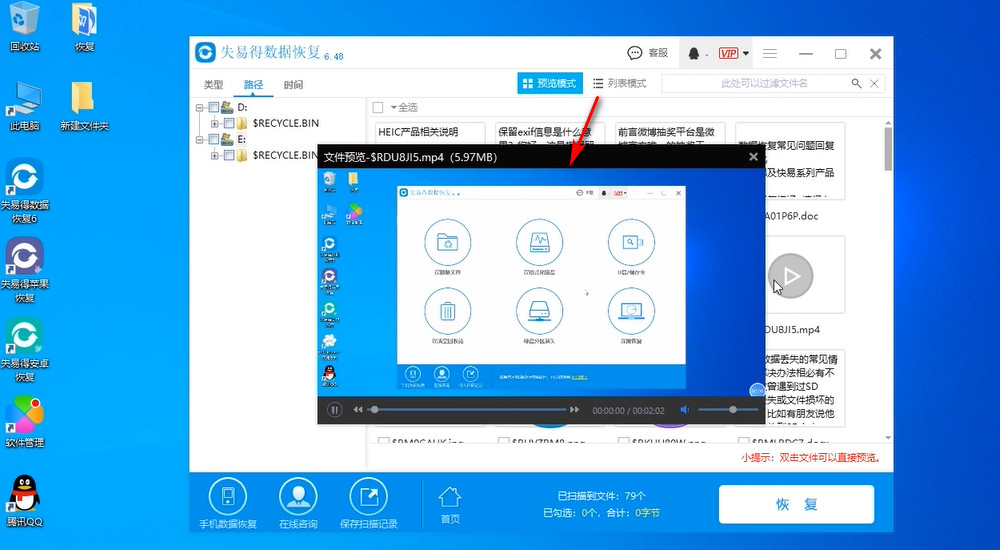Click the scrollbar down arrow in file list
The width and height of the screenshot is (1000, 550).
(x=888, y=438)
